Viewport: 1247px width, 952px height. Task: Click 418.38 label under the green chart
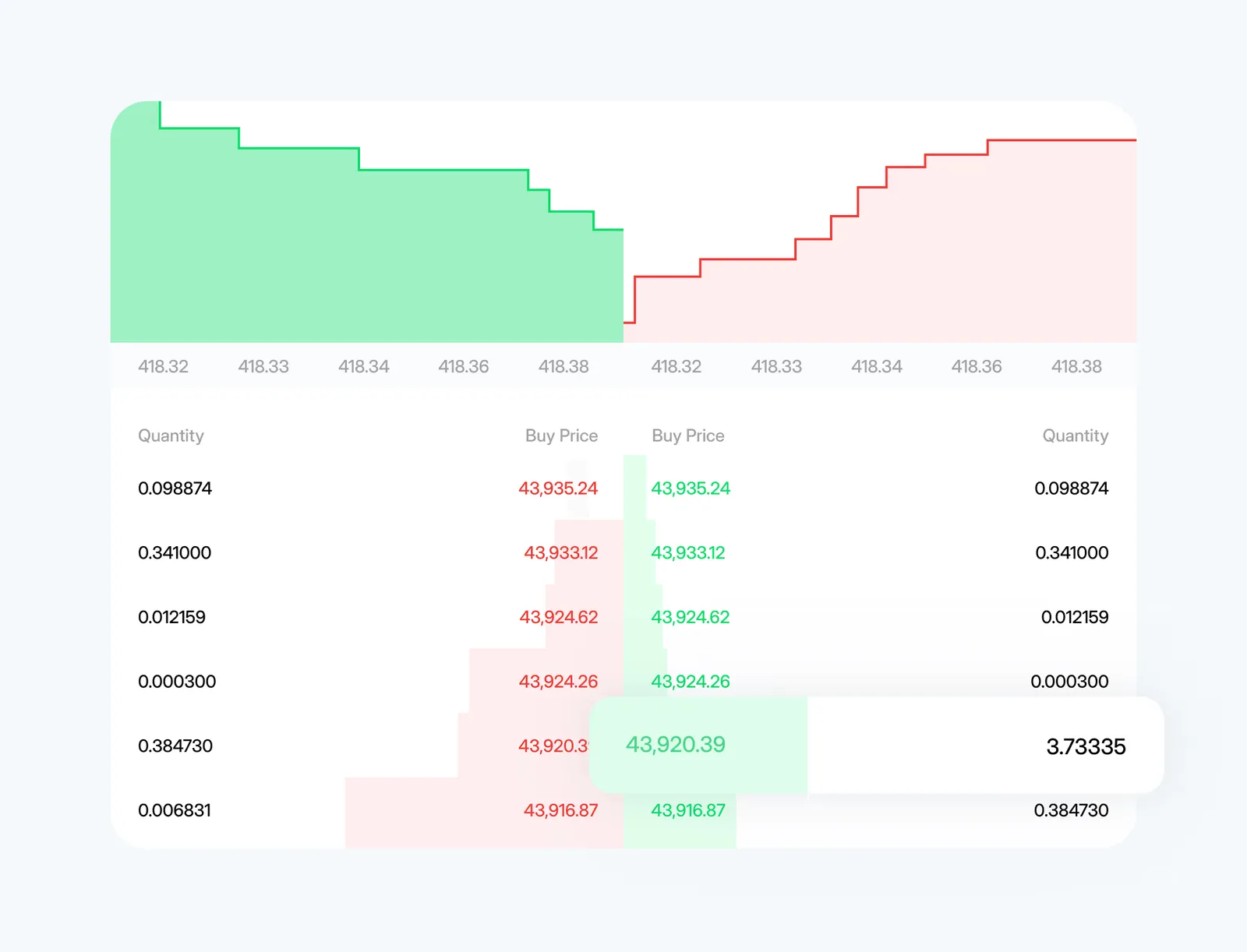click(x=563, y=366)
